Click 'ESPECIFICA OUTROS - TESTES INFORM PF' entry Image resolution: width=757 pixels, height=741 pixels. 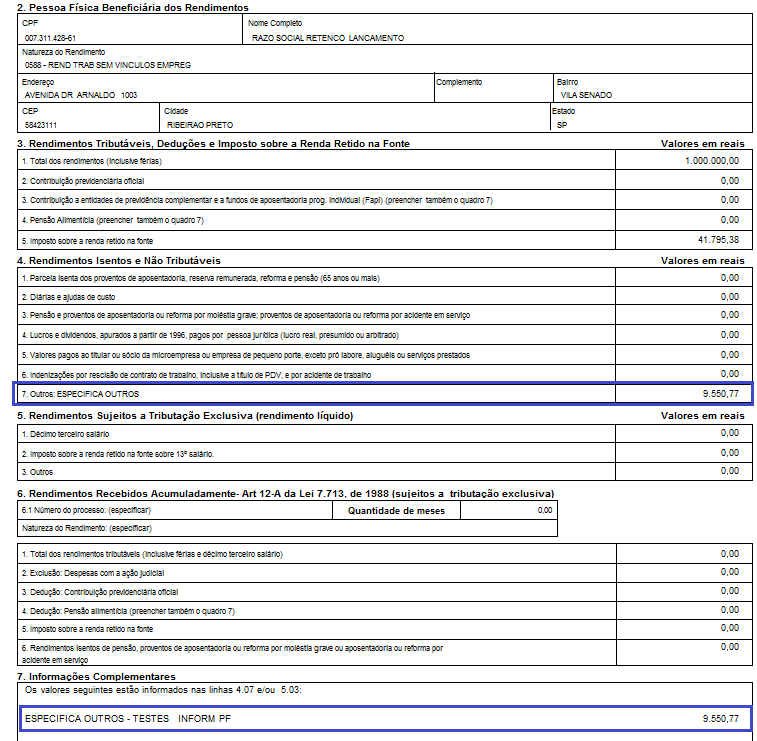point(128,719)
